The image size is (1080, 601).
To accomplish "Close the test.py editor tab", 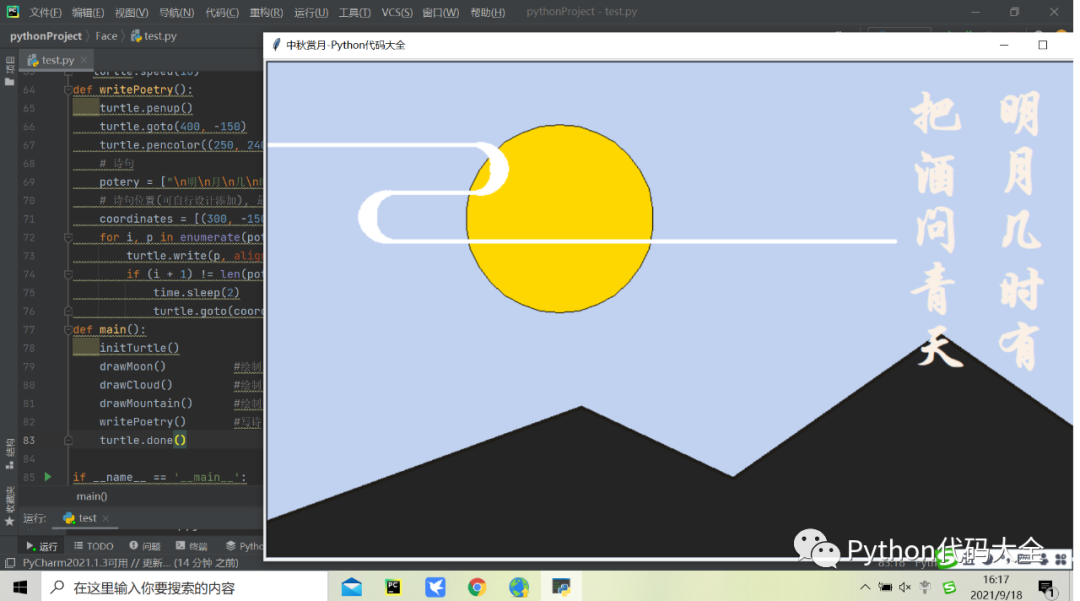I will 84,60.
